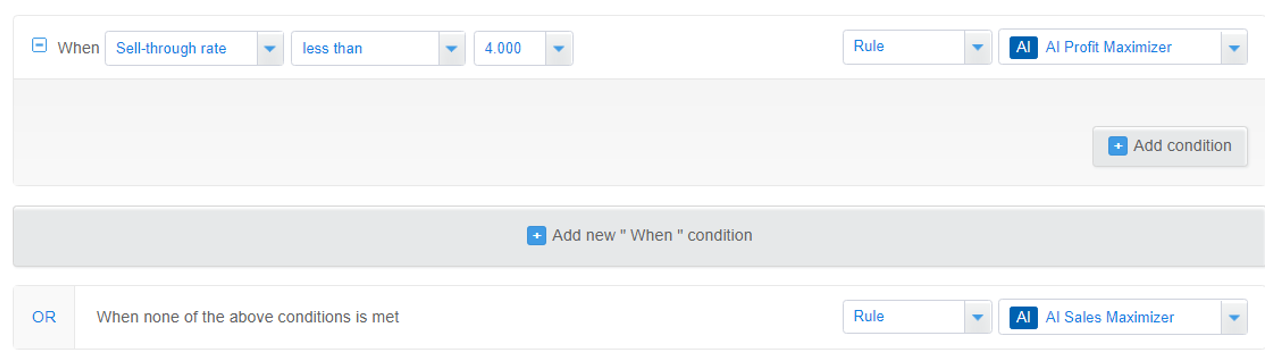This screenshot has width=1281, height=362.
Task: Click the plus icon on Add condition
Action: [1118, 146]
